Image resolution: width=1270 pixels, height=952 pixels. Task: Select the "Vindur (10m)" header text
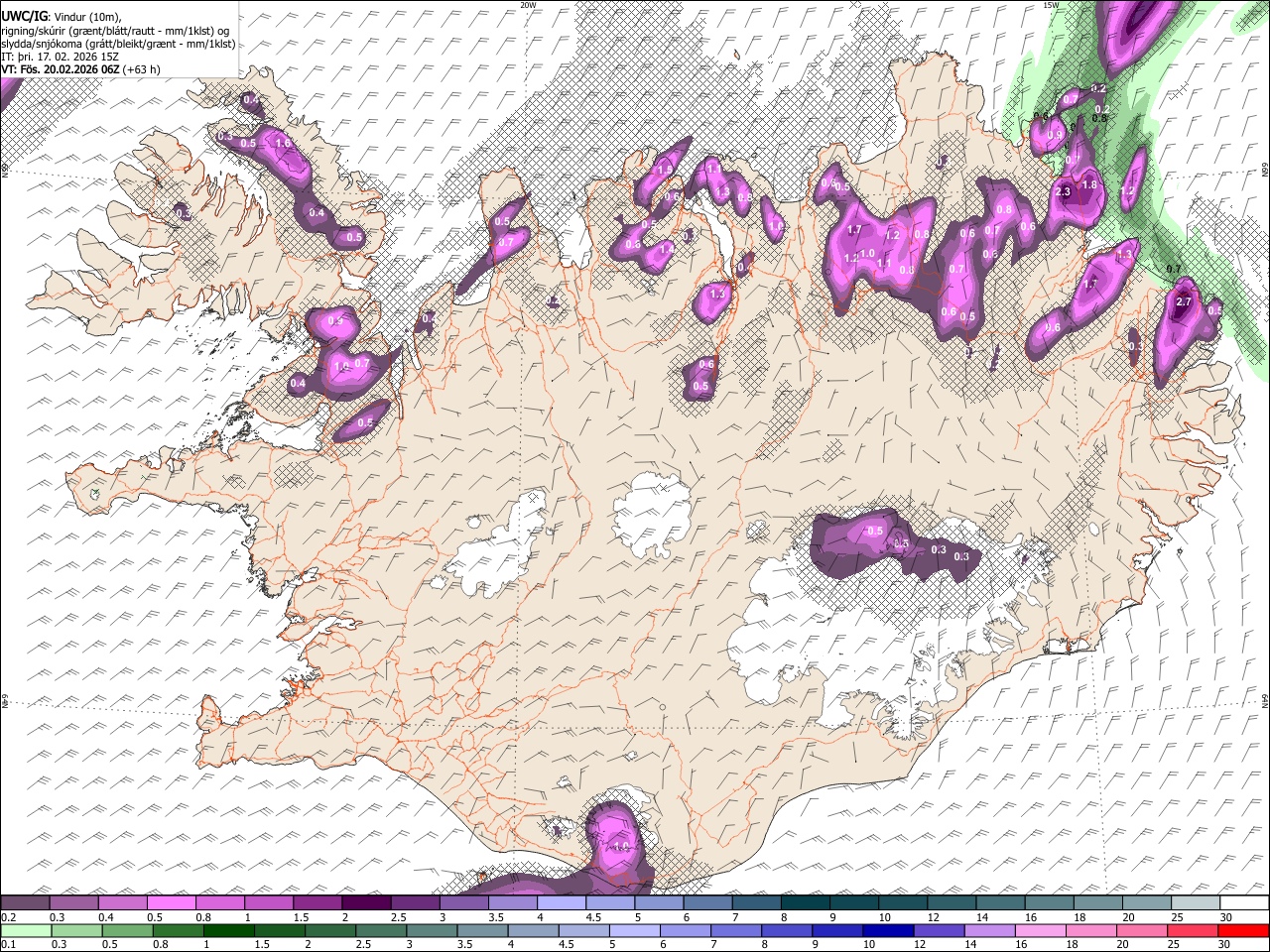click(x=86, y=17)
